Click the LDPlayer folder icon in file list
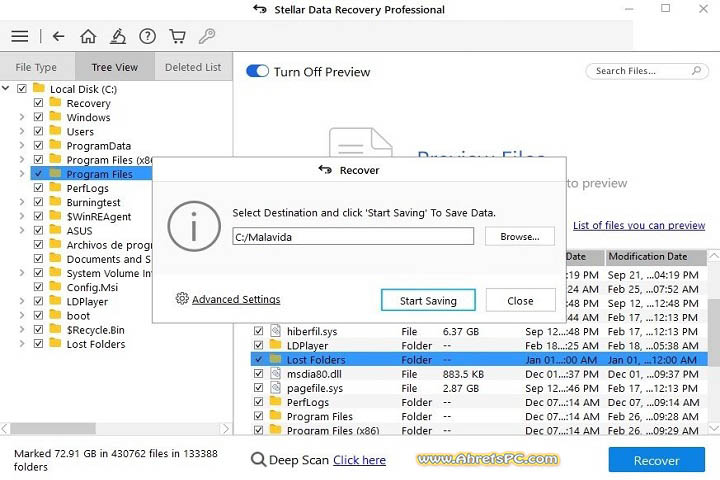The height and width of the screenshot is (480, 720). coord(276,344)
